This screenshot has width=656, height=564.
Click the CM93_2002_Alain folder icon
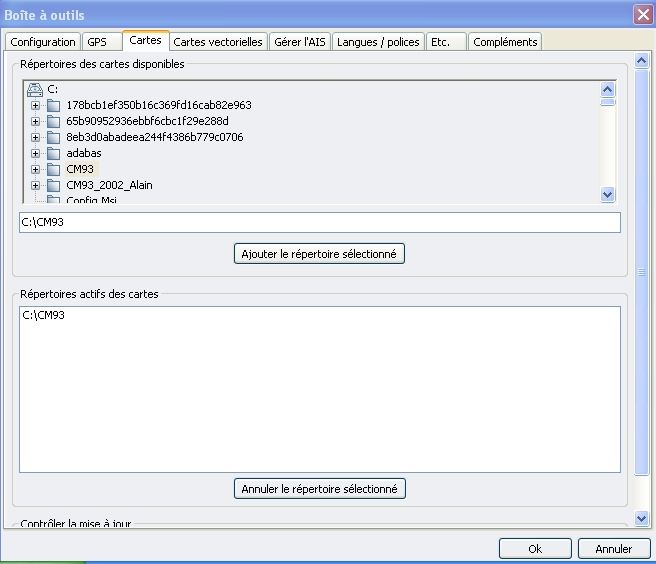54,185
